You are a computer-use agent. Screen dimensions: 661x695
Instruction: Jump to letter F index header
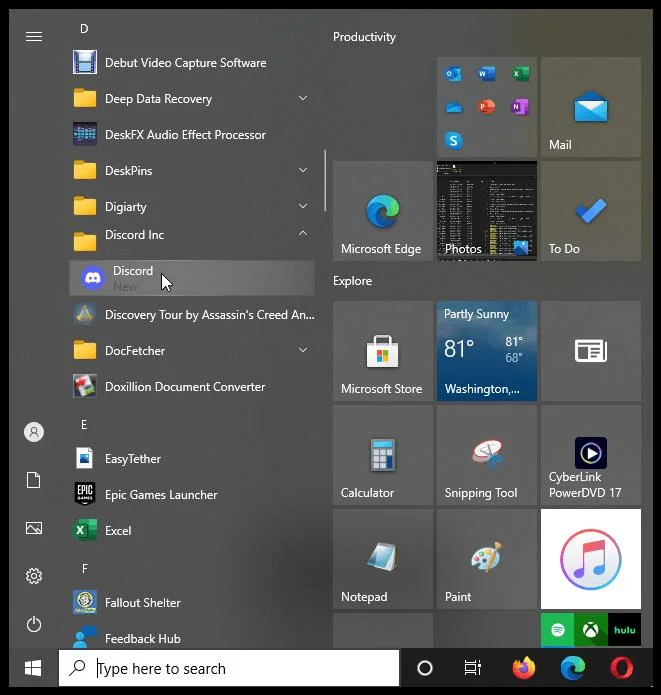click(84, 569)
